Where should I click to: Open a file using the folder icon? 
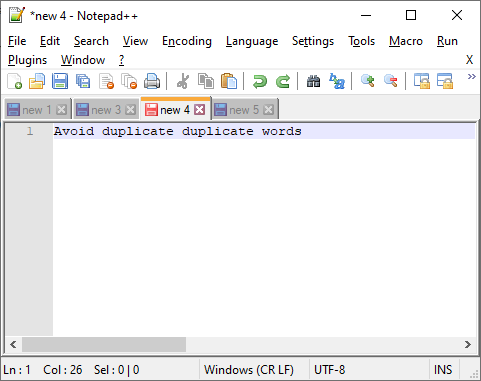click(x=37, y=81)
